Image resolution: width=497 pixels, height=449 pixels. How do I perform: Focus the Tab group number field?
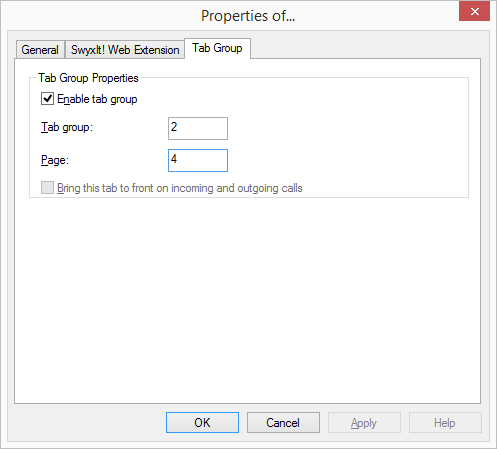tap(198, 128)
